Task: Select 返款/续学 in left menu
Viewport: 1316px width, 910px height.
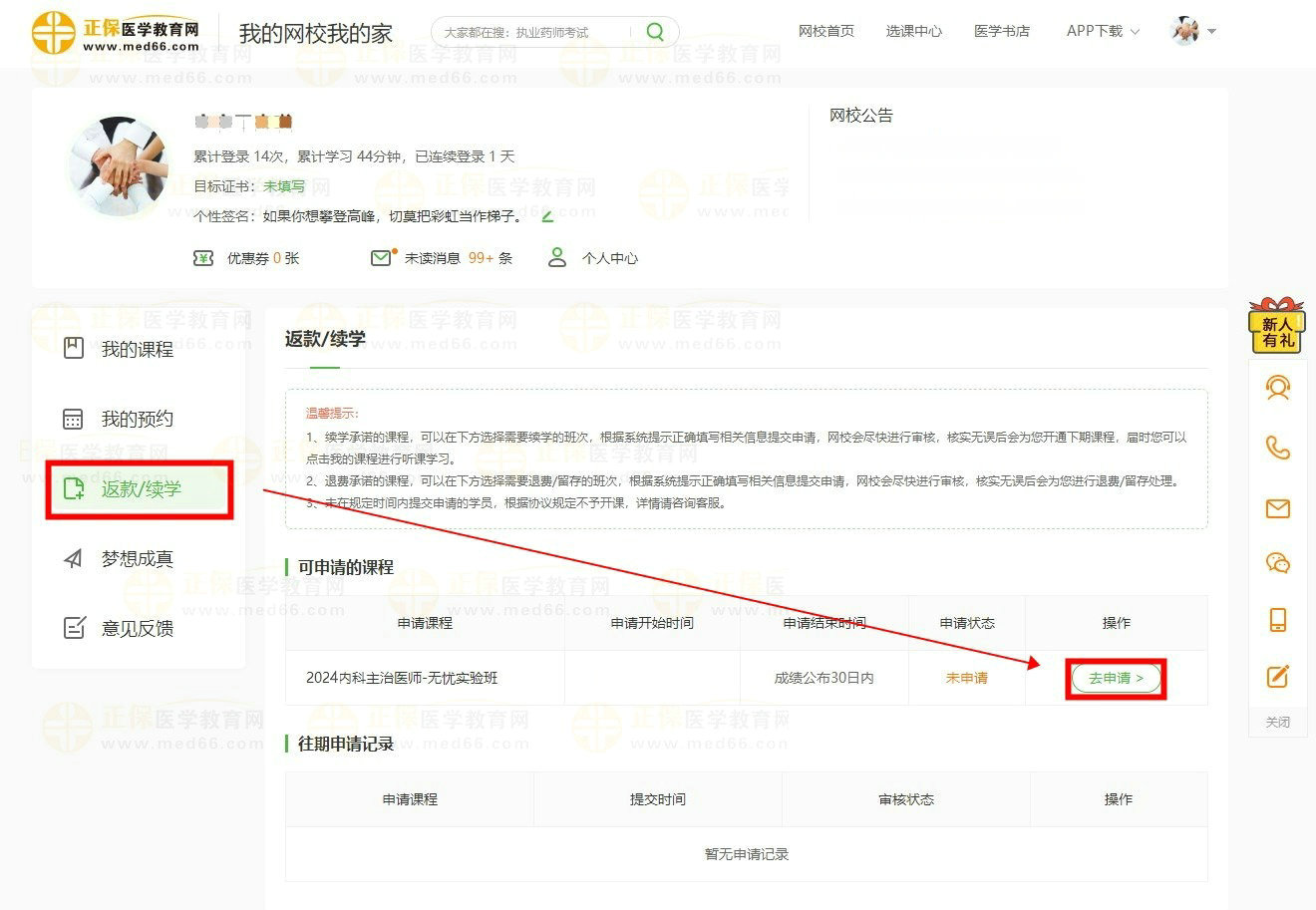Action: 141,488
